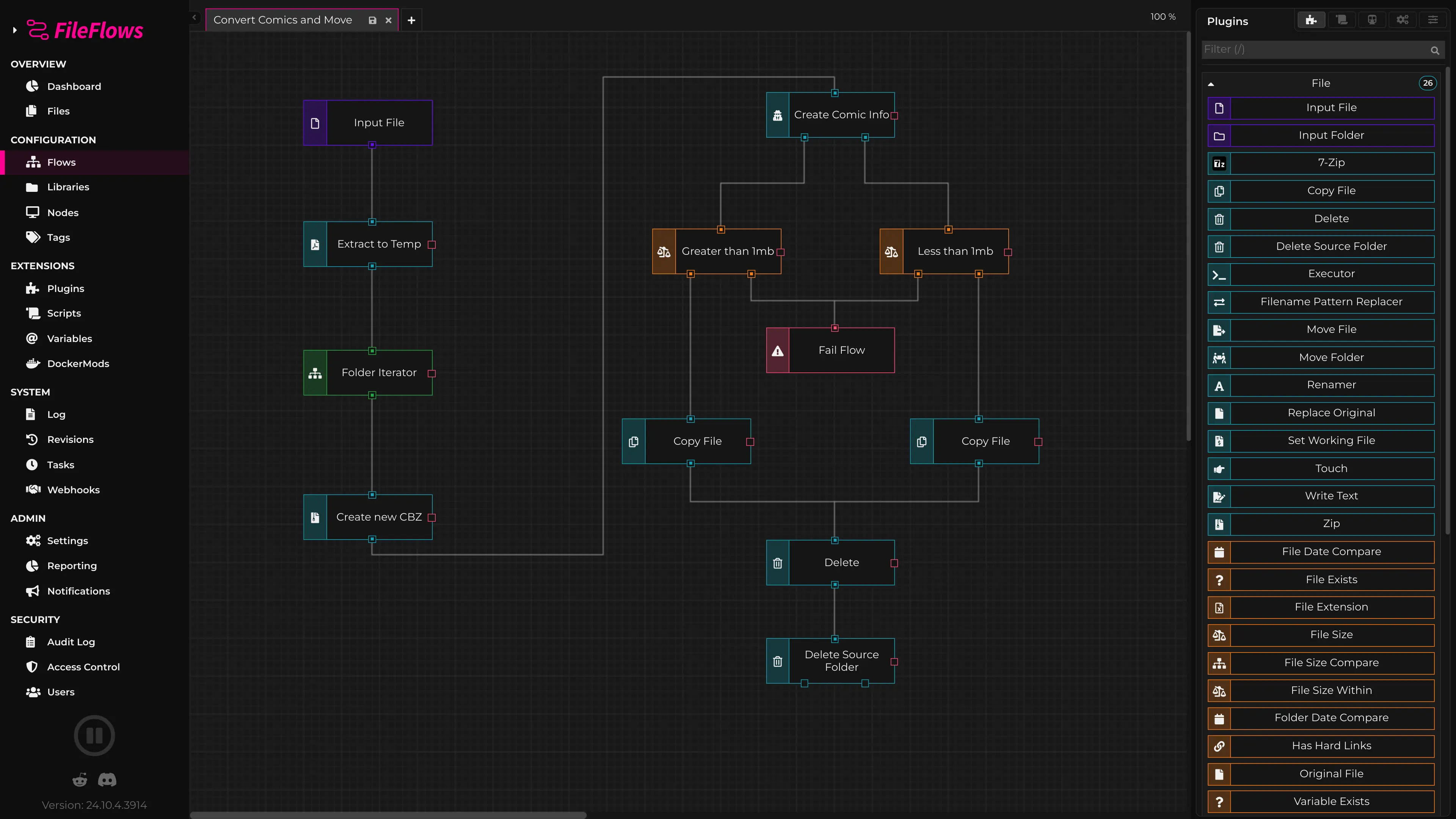
Task: Click the Create new CBZ node icon
Action: tap(315, 517)
